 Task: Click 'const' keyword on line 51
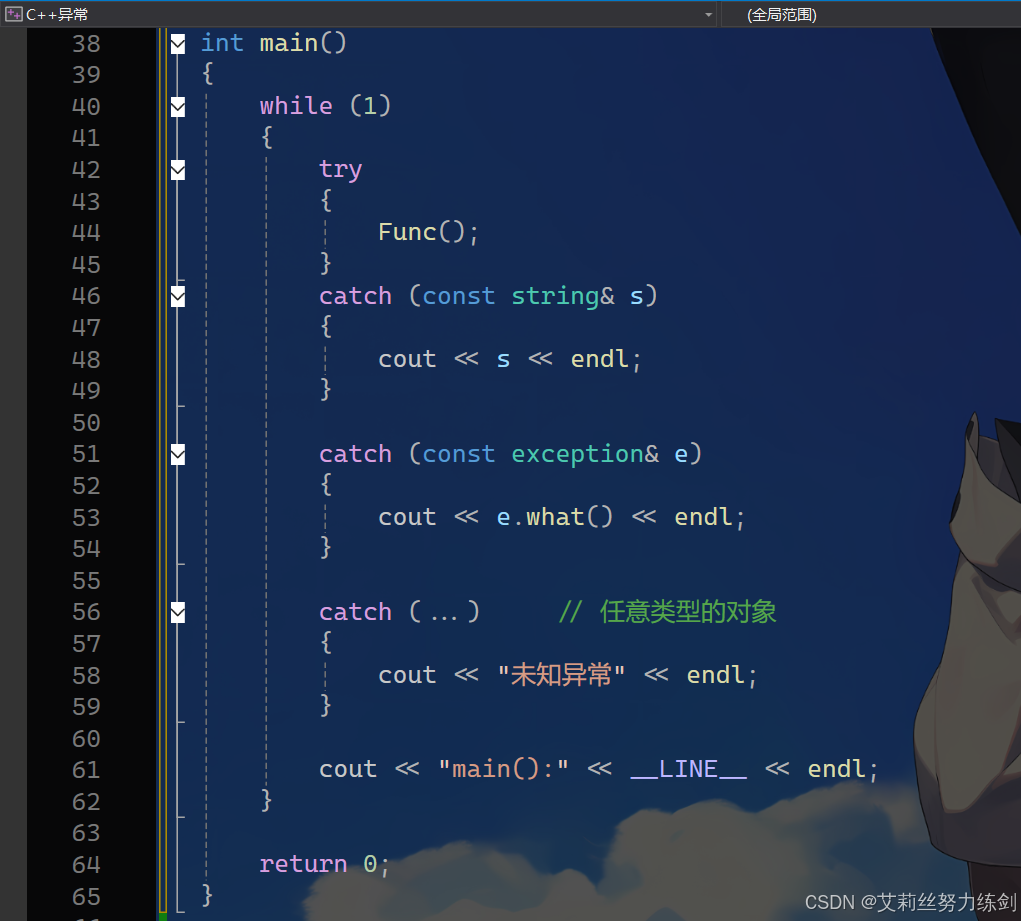coord(458,454)
